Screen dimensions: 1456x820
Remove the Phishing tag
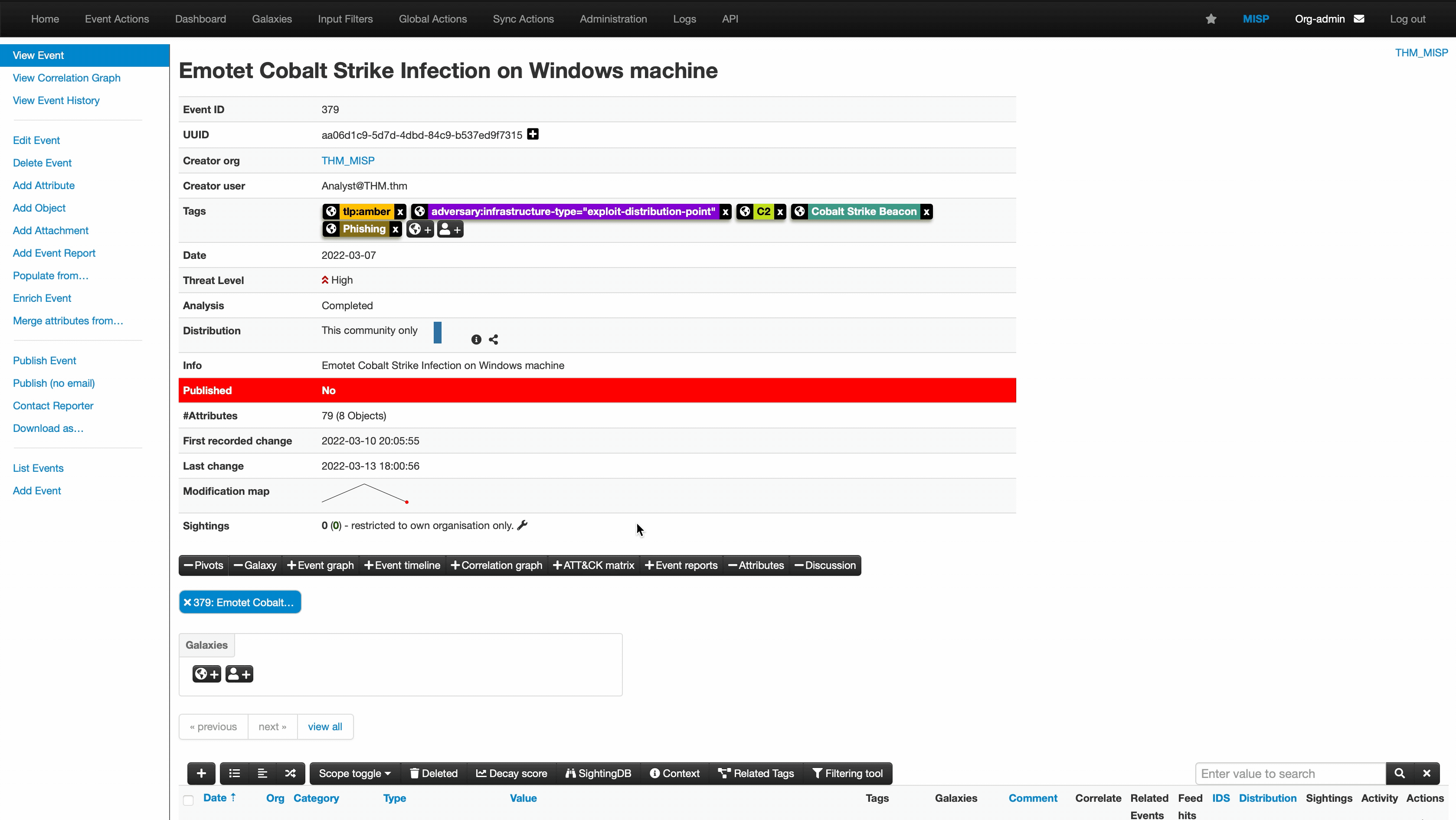point(396,229)
